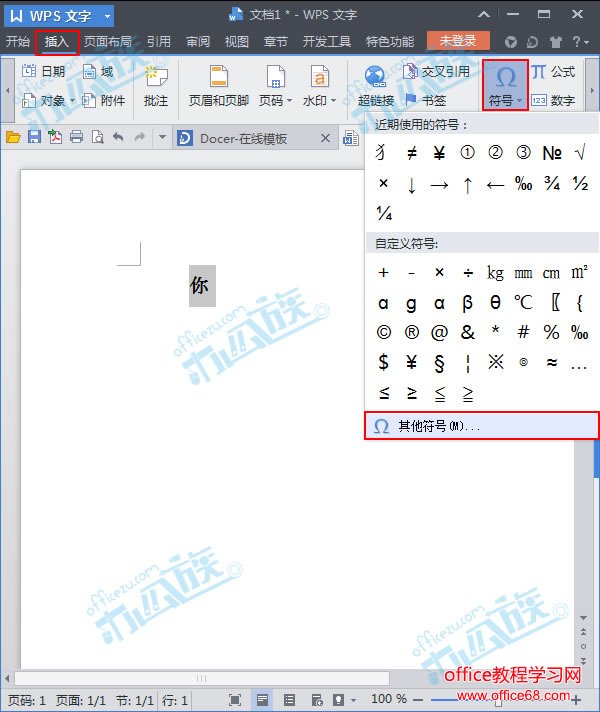
Task: Insert the circled number ③ symbol
Action: click(x=523, y=153)
